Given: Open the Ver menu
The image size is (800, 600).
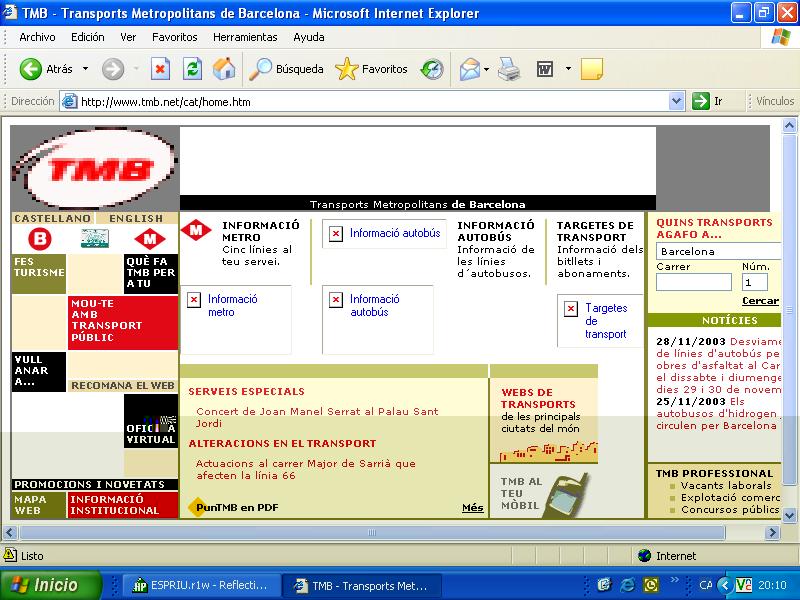Looking at the screenshot, I should tap(128, 37).
